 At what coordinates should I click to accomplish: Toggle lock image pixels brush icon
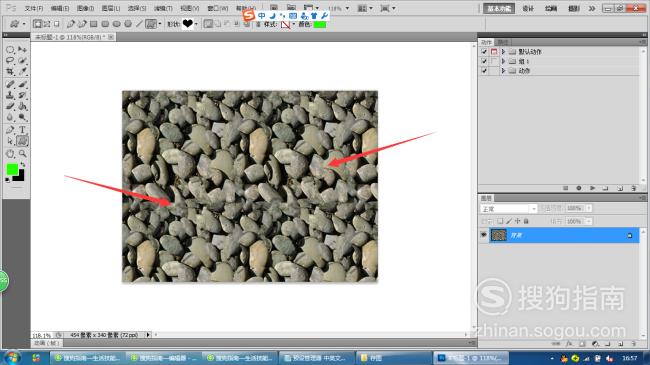509,221
